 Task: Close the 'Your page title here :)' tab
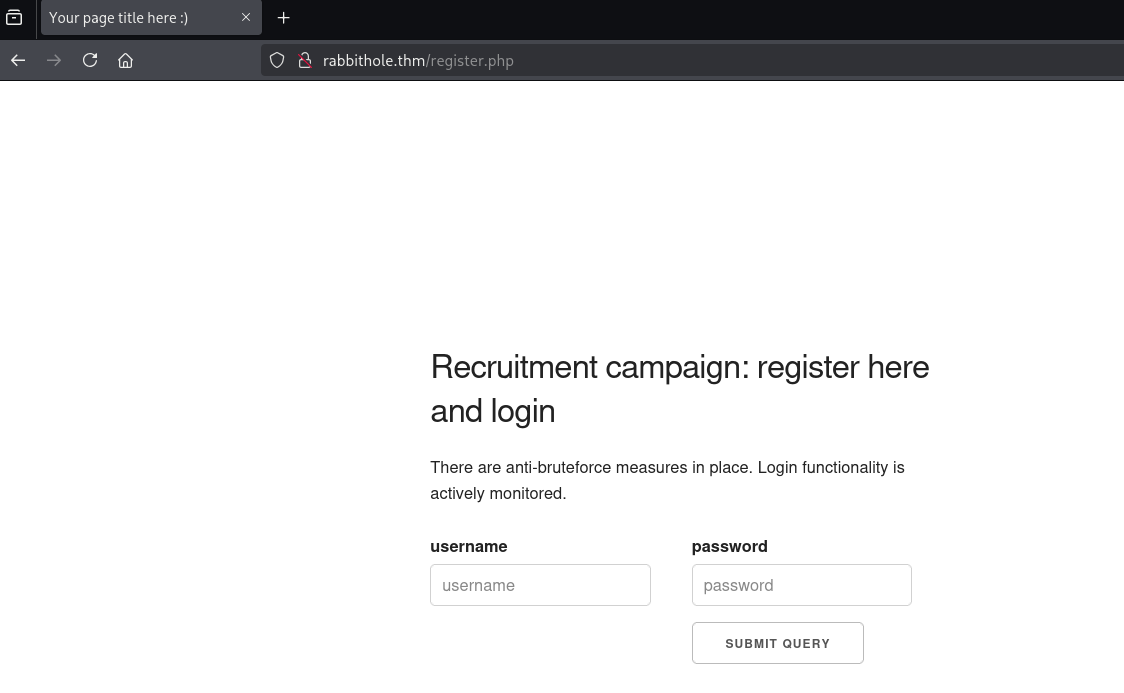[x=246, y=18]
